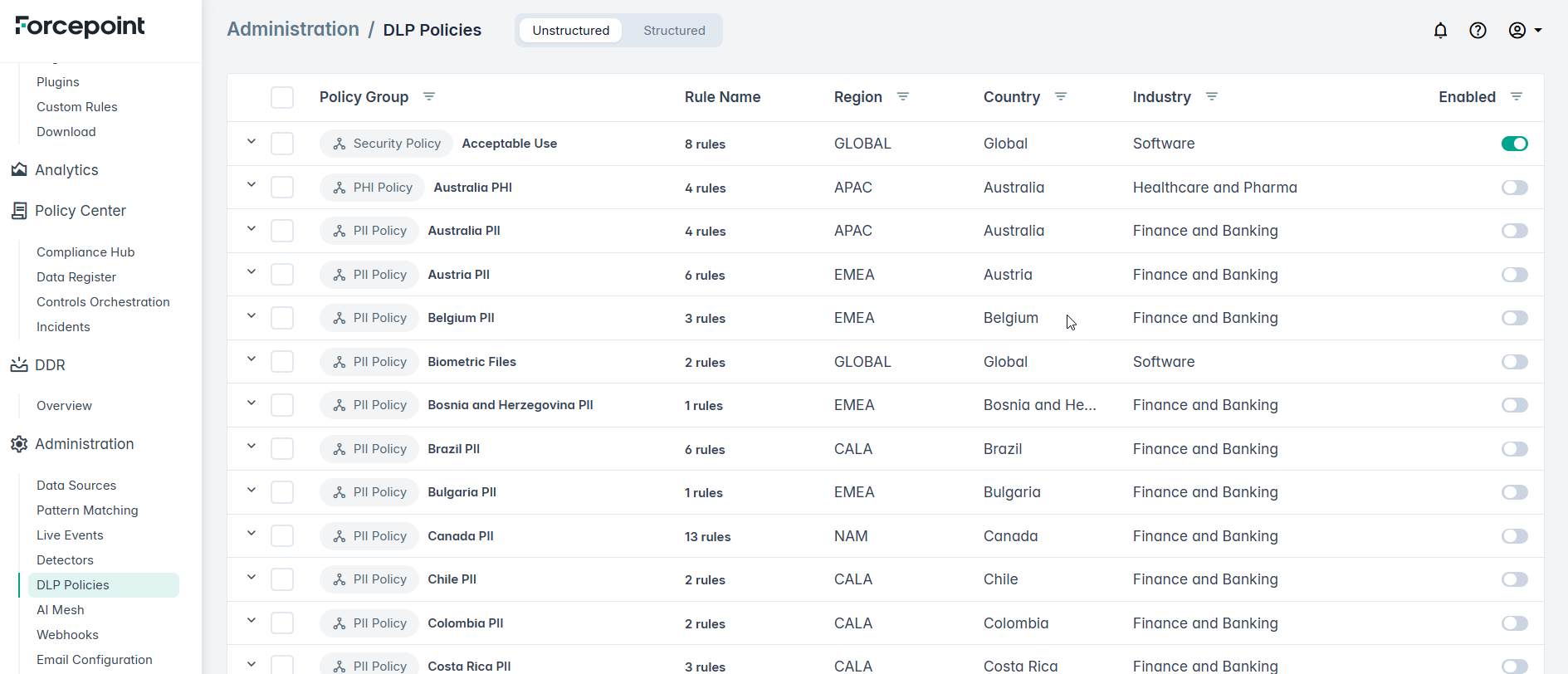Go to Pattern Matching in sidebar
The image size is (1568, 674).
click(87, 510)
